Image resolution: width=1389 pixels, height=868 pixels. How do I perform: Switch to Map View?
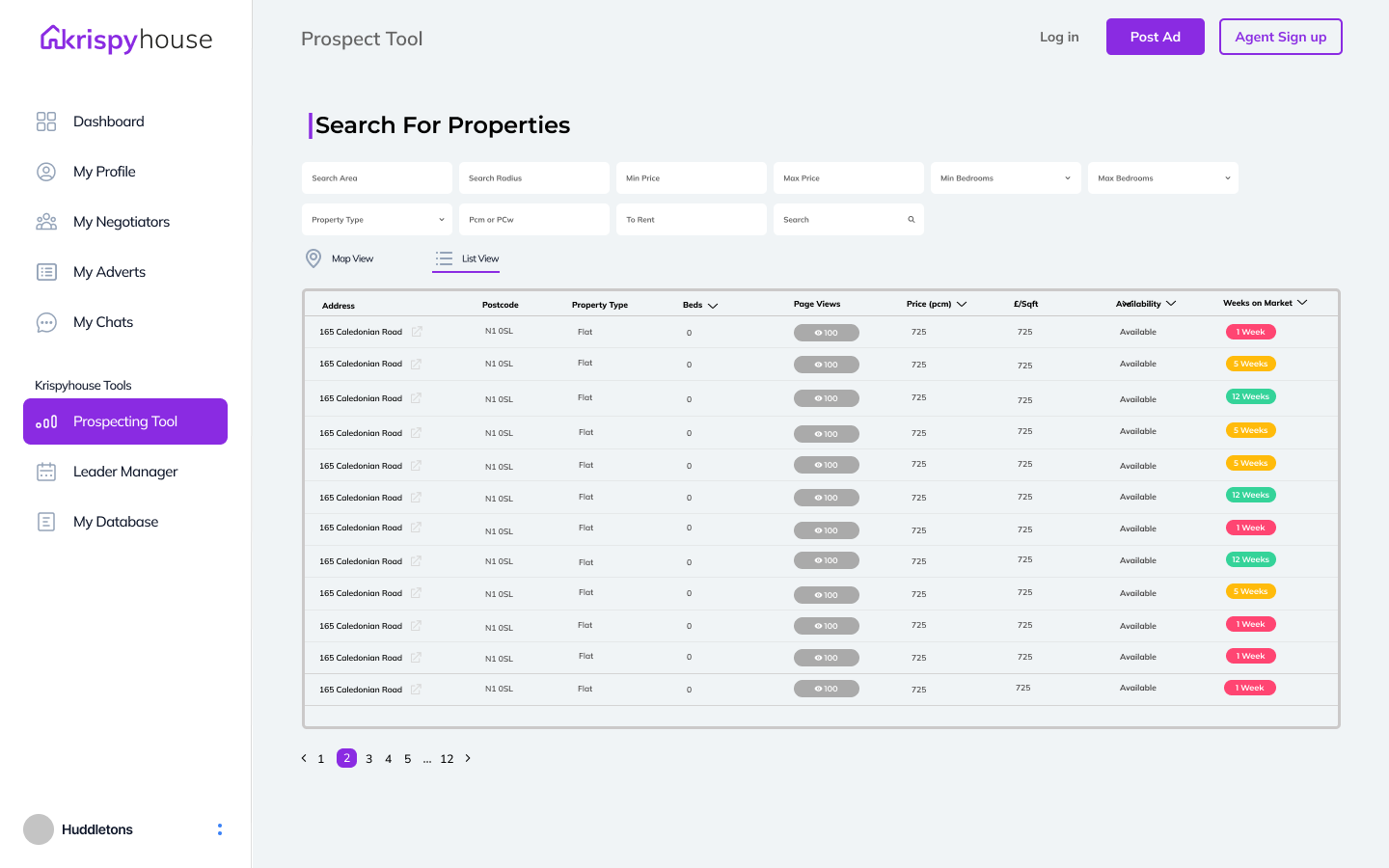[340, 258]
